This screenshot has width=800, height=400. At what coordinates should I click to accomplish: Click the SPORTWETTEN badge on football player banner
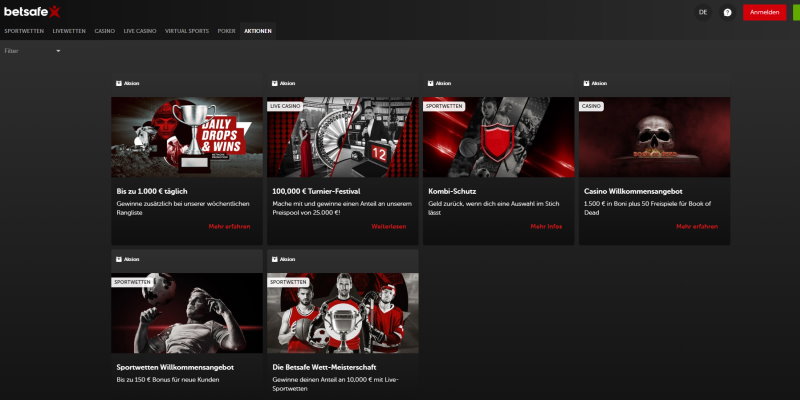pos(132,282)
